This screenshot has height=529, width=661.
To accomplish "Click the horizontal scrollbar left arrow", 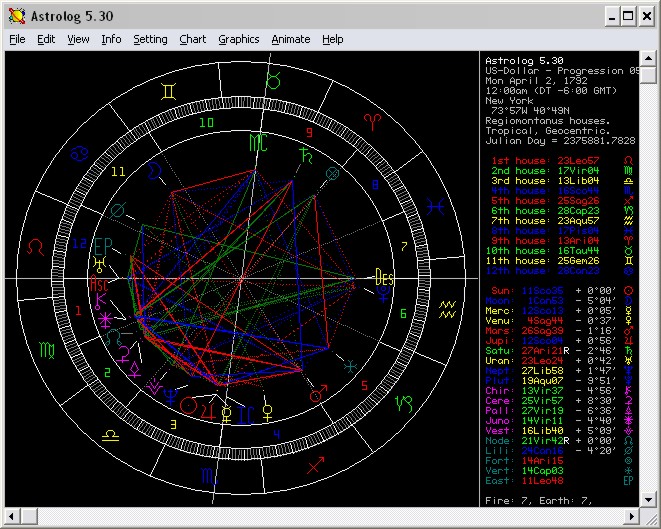I will pyautogui.click(x=12, y=516).
